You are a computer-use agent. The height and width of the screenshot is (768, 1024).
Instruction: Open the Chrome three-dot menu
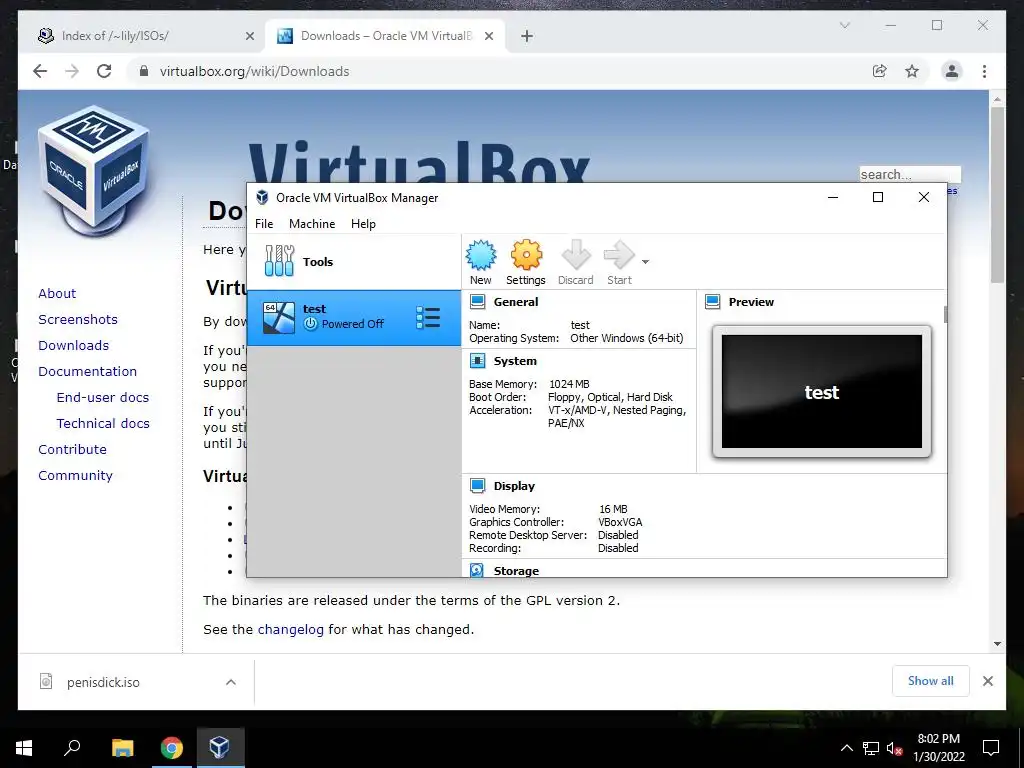984,71
